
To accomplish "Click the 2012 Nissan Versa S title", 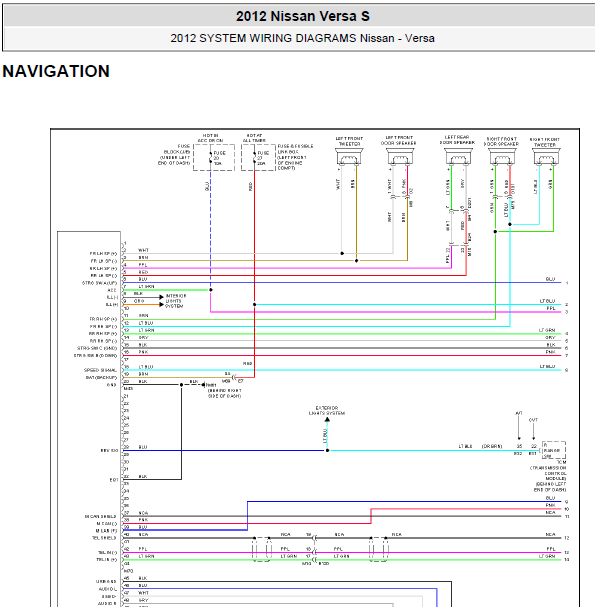I will [303, 16].
